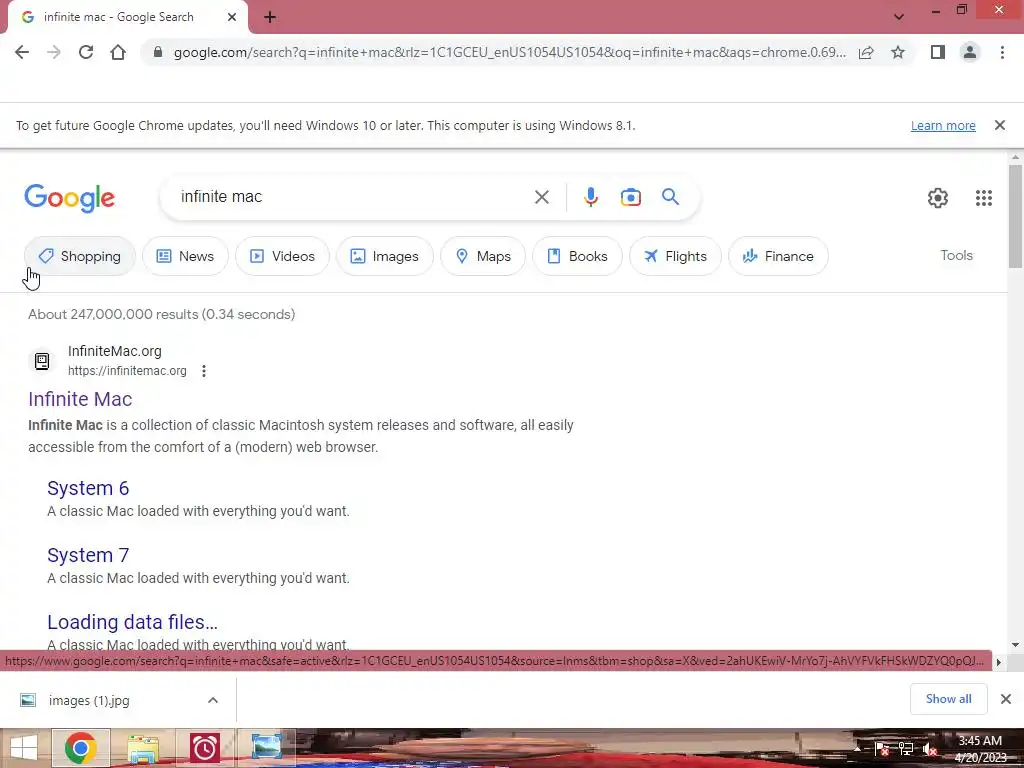The height and width of the screenshot is (768, 1024).
Task: Reload the Google search page
Action: [x=86, y=52]
